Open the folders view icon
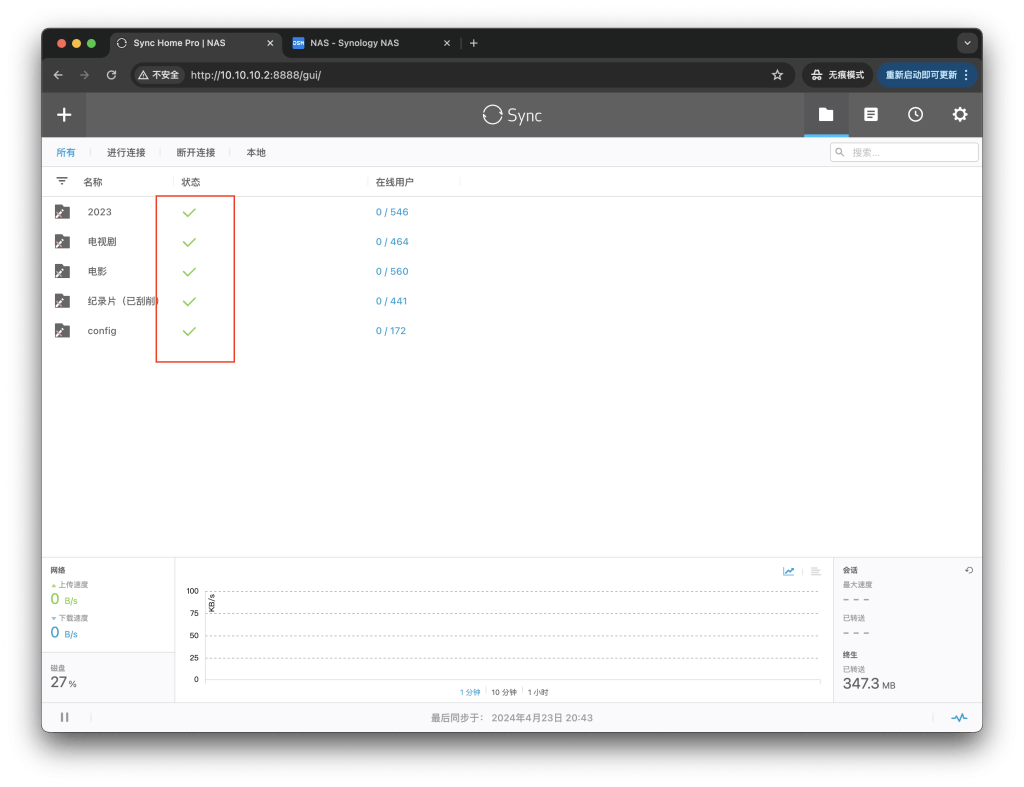The width and height of the screenshot is (1024, 787). click(x=826, y=114)
